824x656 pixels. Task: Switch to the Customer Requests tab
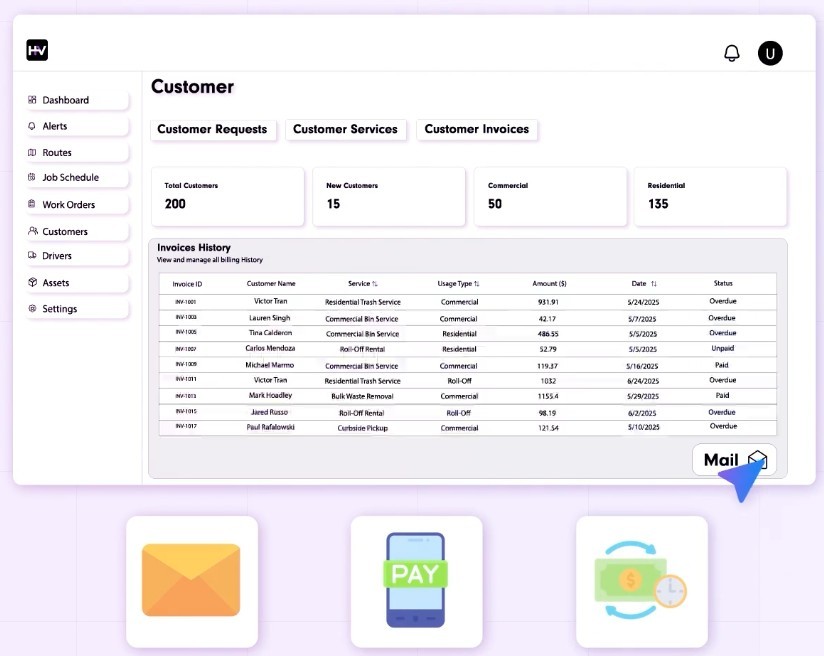(212, 129)
